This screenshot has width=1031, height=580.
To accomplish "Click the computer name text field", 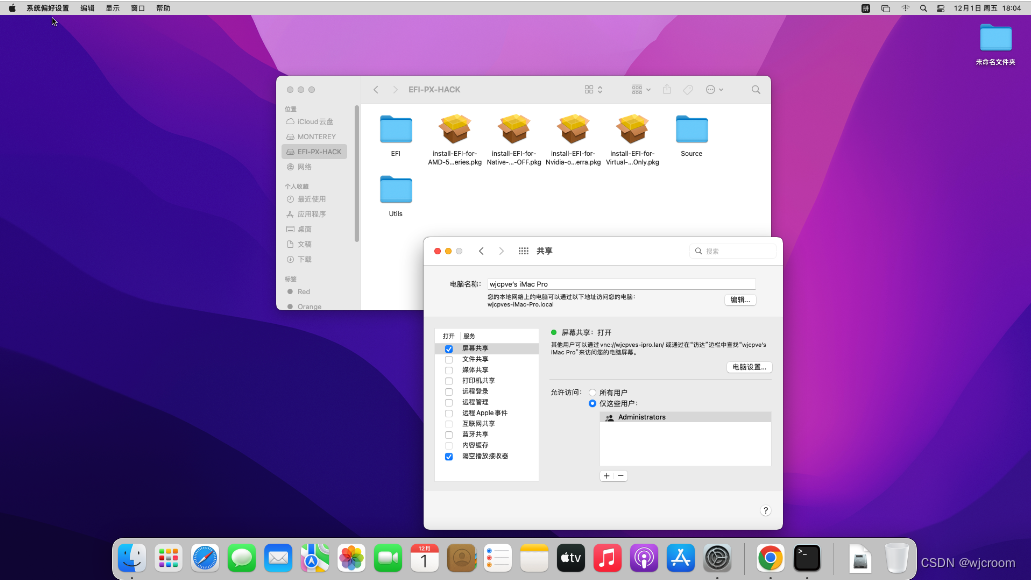I will click(x=621, y=284).
